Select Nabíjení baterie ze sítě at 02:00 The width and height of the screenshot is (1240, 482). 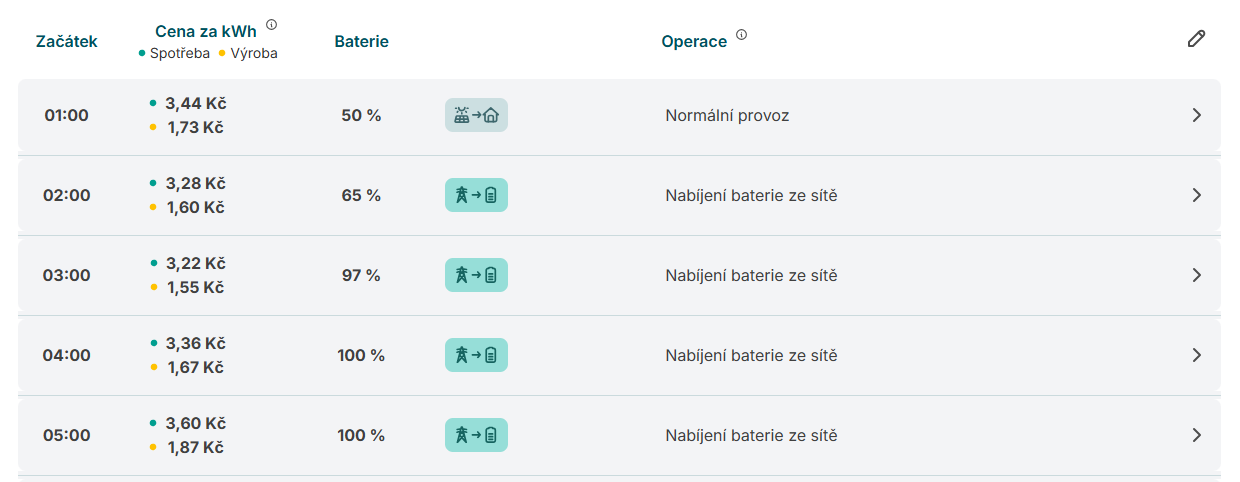click(751, 195)
